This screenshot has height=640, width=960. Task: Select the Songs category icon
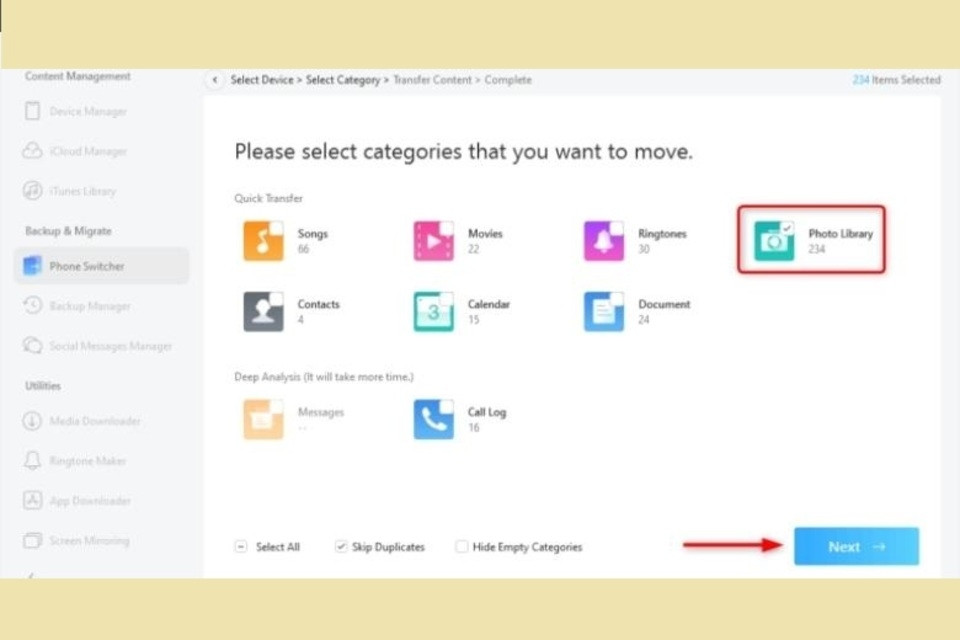(x=263, y=241)
